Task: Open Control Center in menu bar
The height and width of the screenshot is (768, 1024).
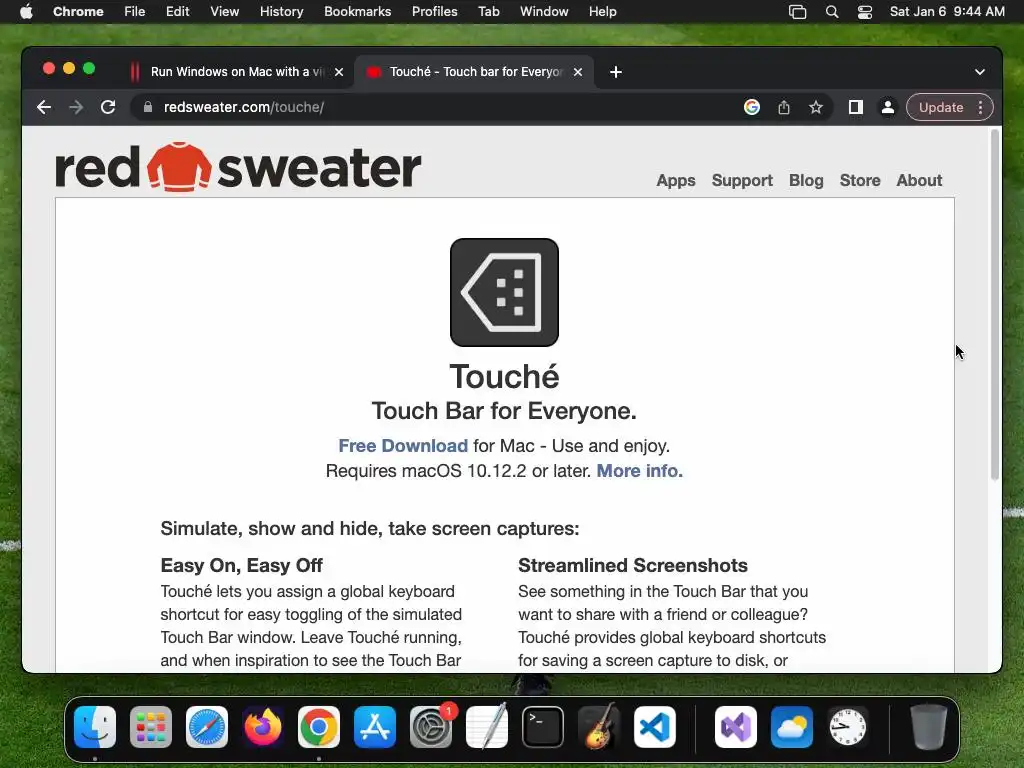Action: [x=865, y=12]
